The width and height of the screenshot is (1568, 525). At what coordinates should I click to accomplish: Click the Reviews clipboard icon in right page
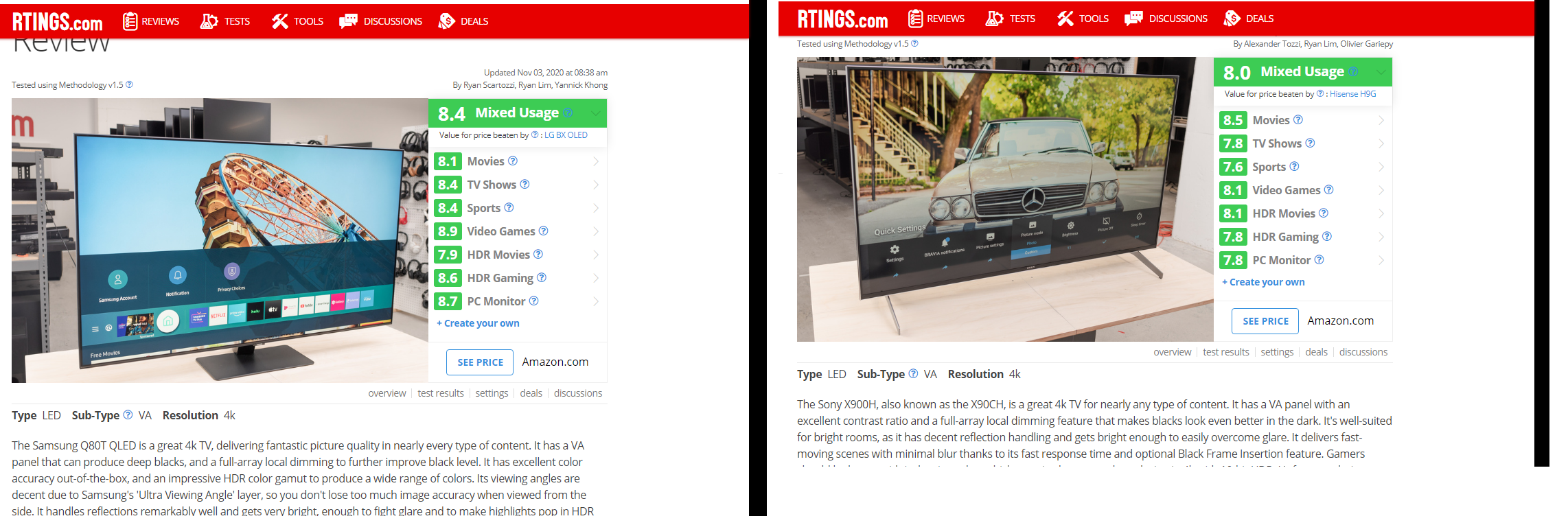[915, 19]
